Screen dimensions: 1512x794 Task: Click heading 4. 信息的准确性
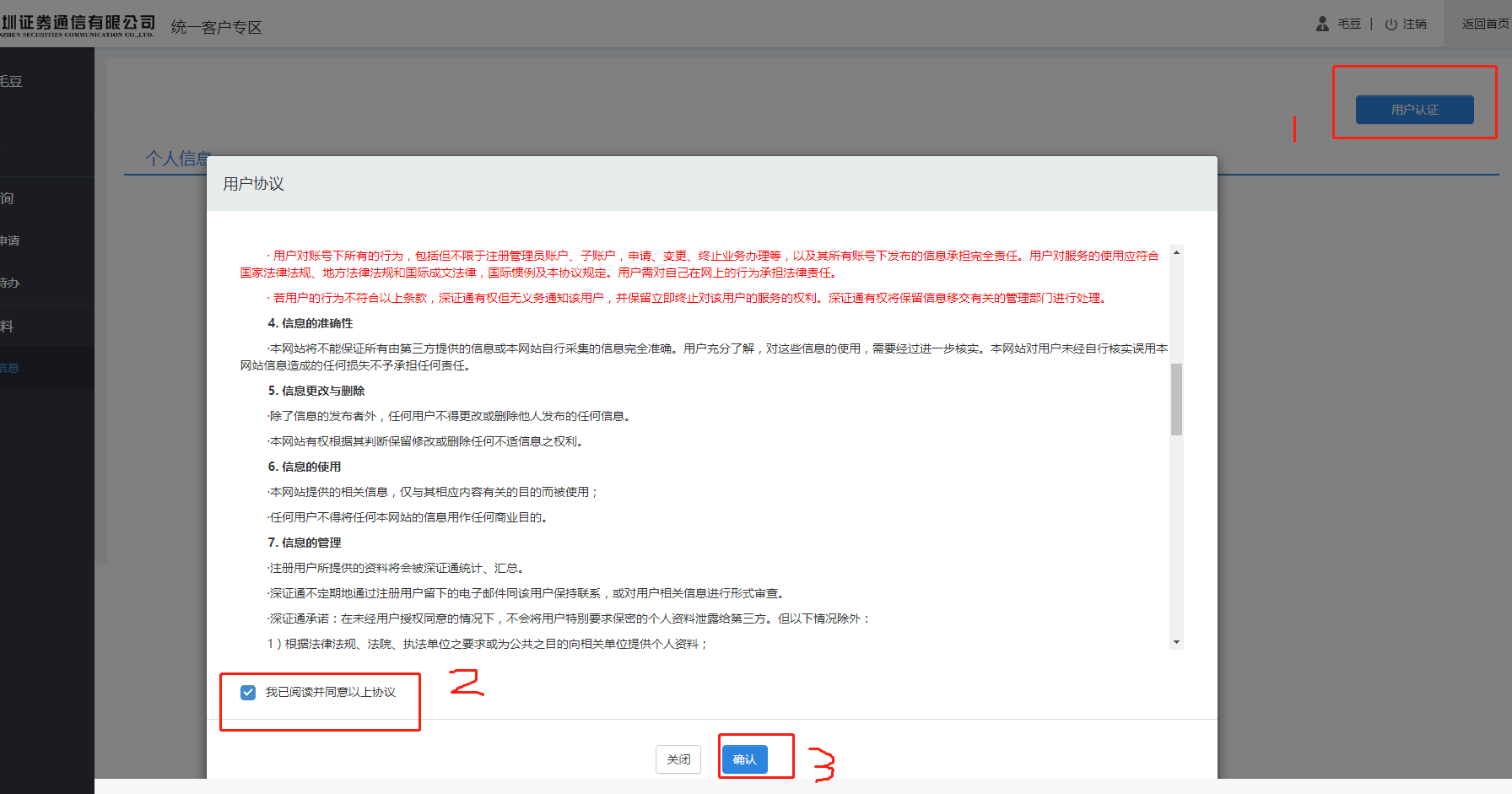310,323
